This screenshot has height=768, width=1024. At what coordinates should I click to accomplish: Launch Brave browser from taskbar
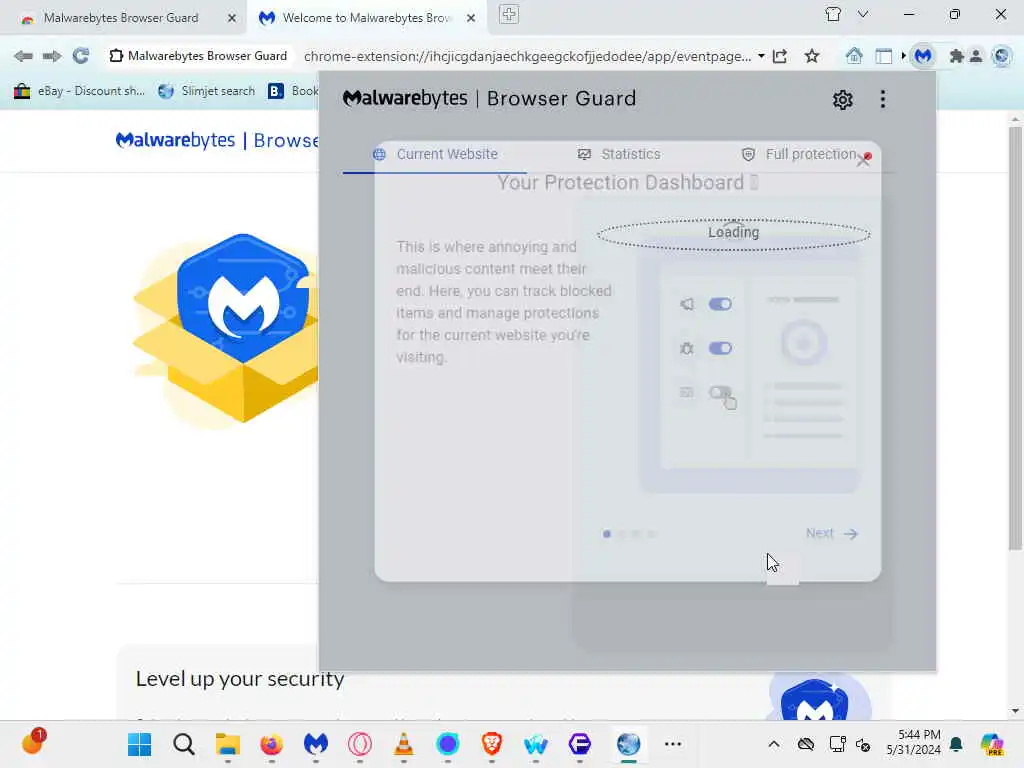point(491,744)
